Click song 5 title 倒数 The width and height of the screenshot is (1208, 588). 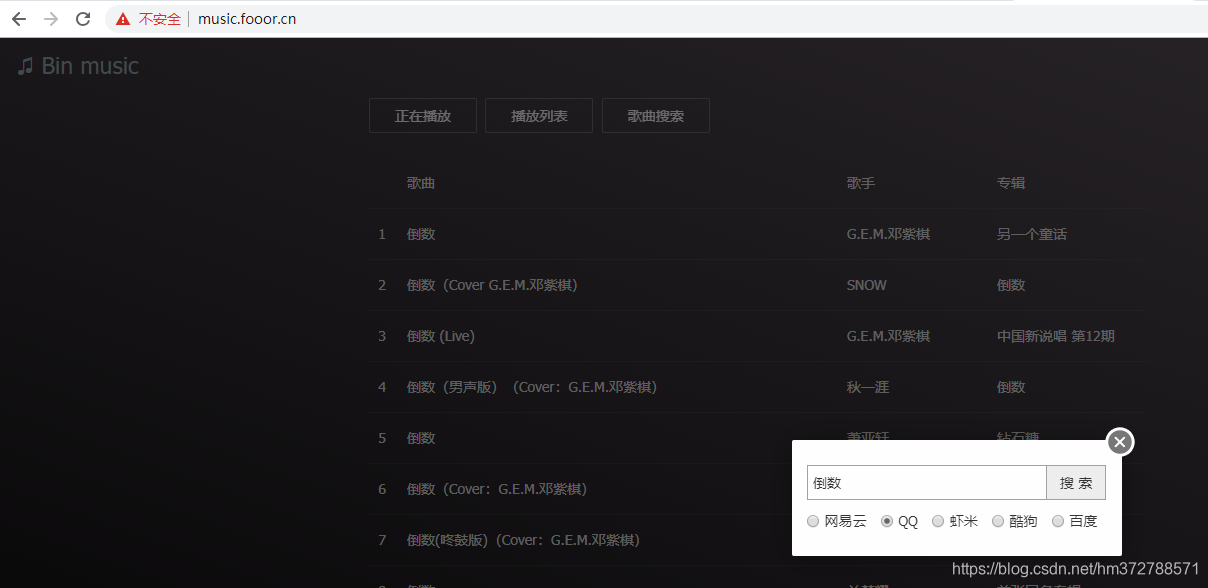coord(421,438)
